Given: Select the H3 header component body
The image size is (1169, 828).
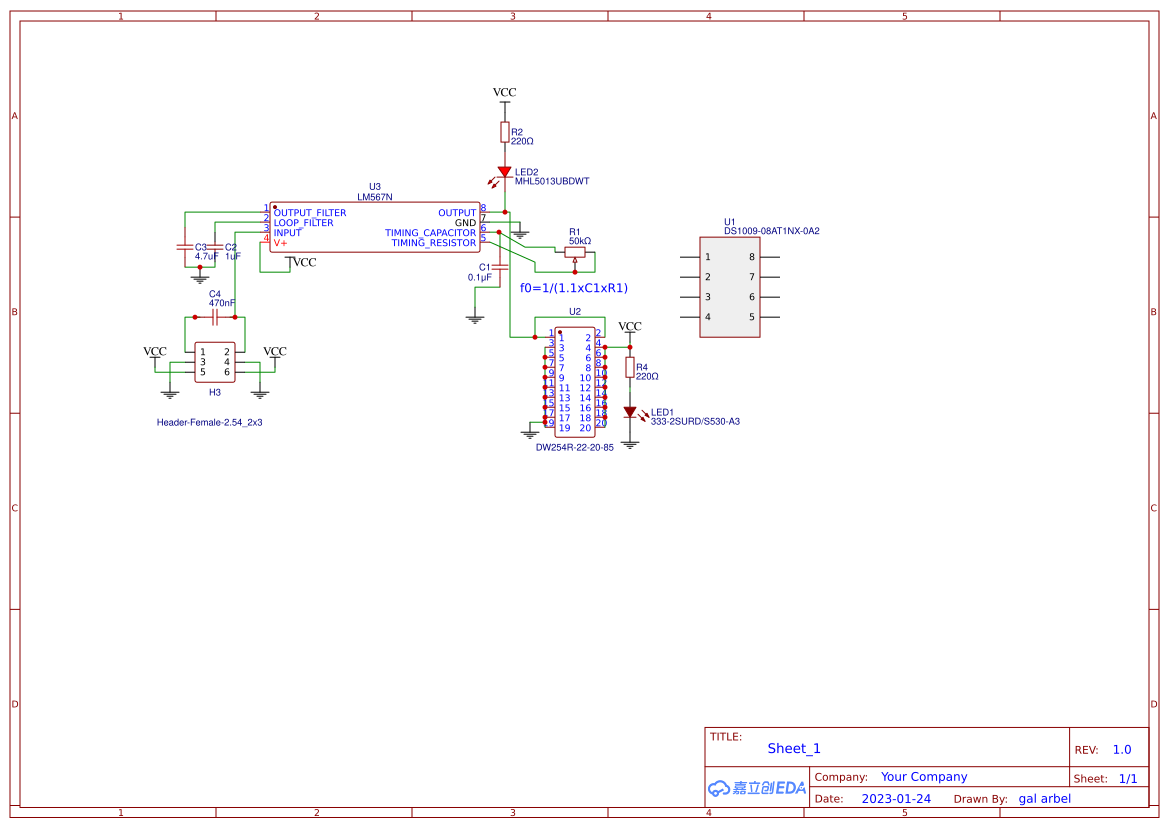Looking at the screenshot, I should click(x=215, y=362).
